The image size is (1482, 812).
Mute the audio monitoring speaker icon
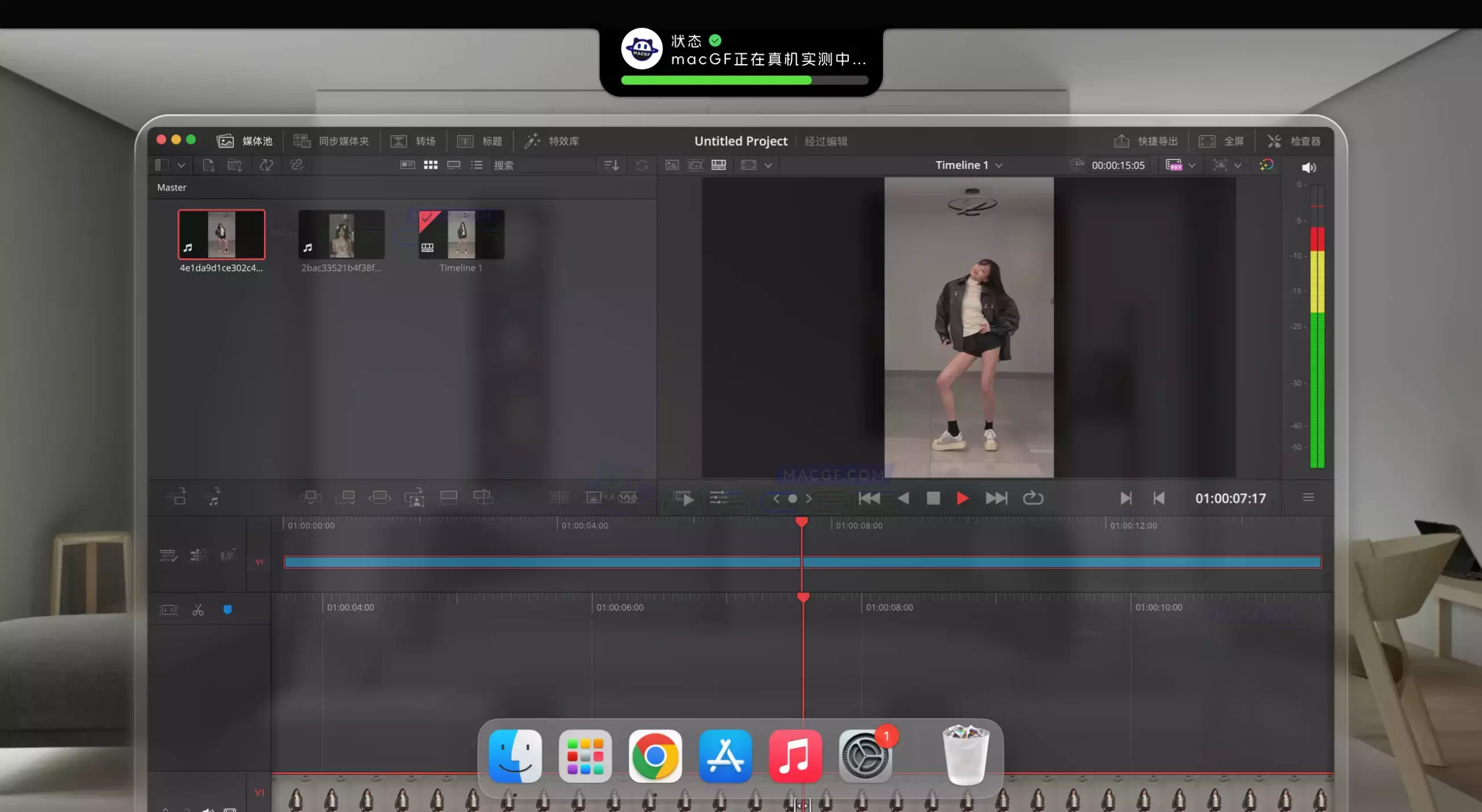click(x=1309, y=167)
